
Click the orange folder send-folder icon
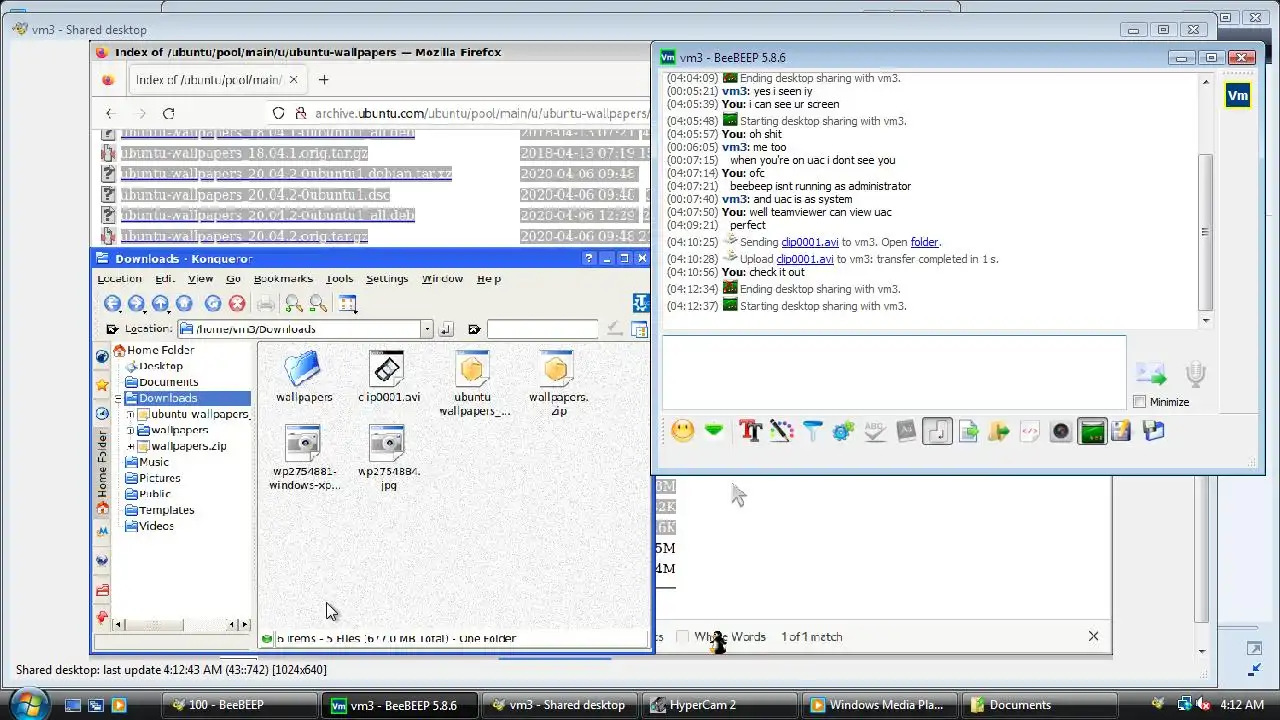999,431
